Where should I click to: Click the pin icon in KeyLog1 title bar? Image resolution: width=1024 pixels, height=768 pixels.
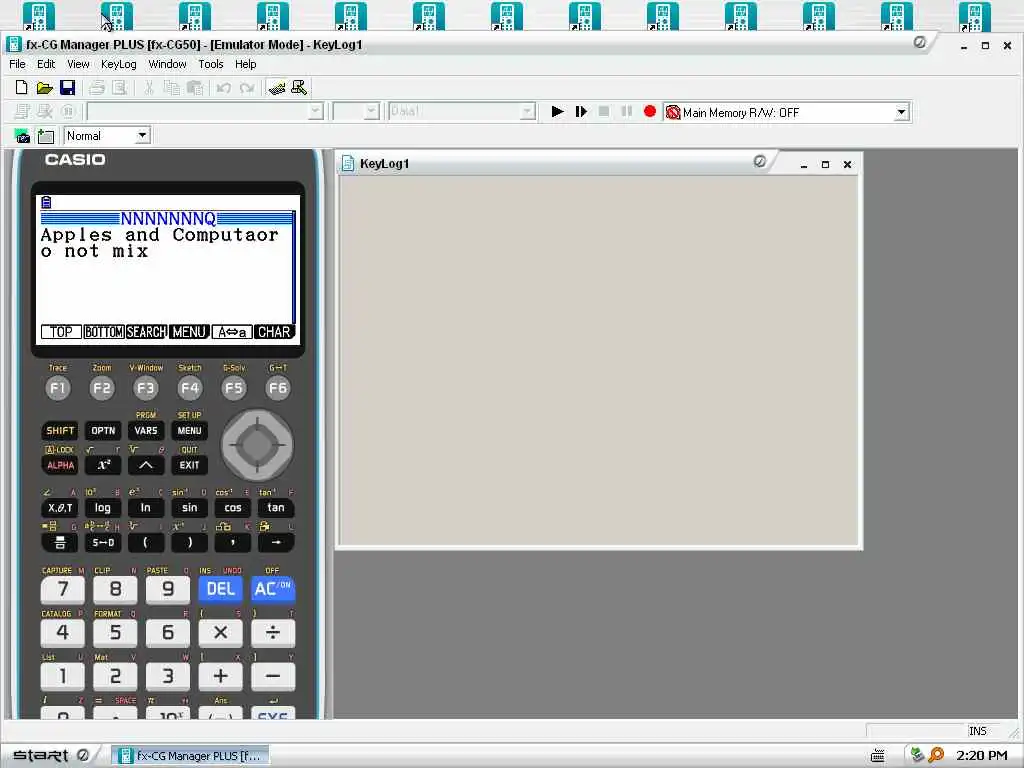pos(760,161)
